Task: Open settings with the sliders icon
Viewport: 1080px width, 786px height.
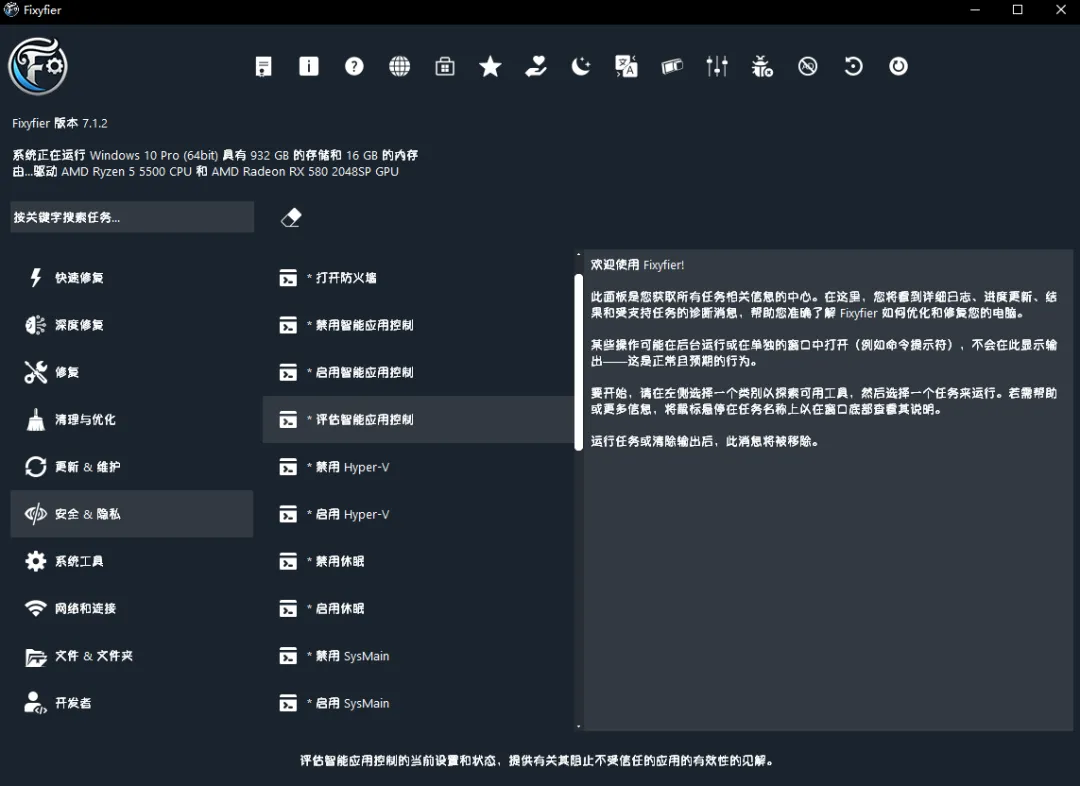Action: pos(717,66)
